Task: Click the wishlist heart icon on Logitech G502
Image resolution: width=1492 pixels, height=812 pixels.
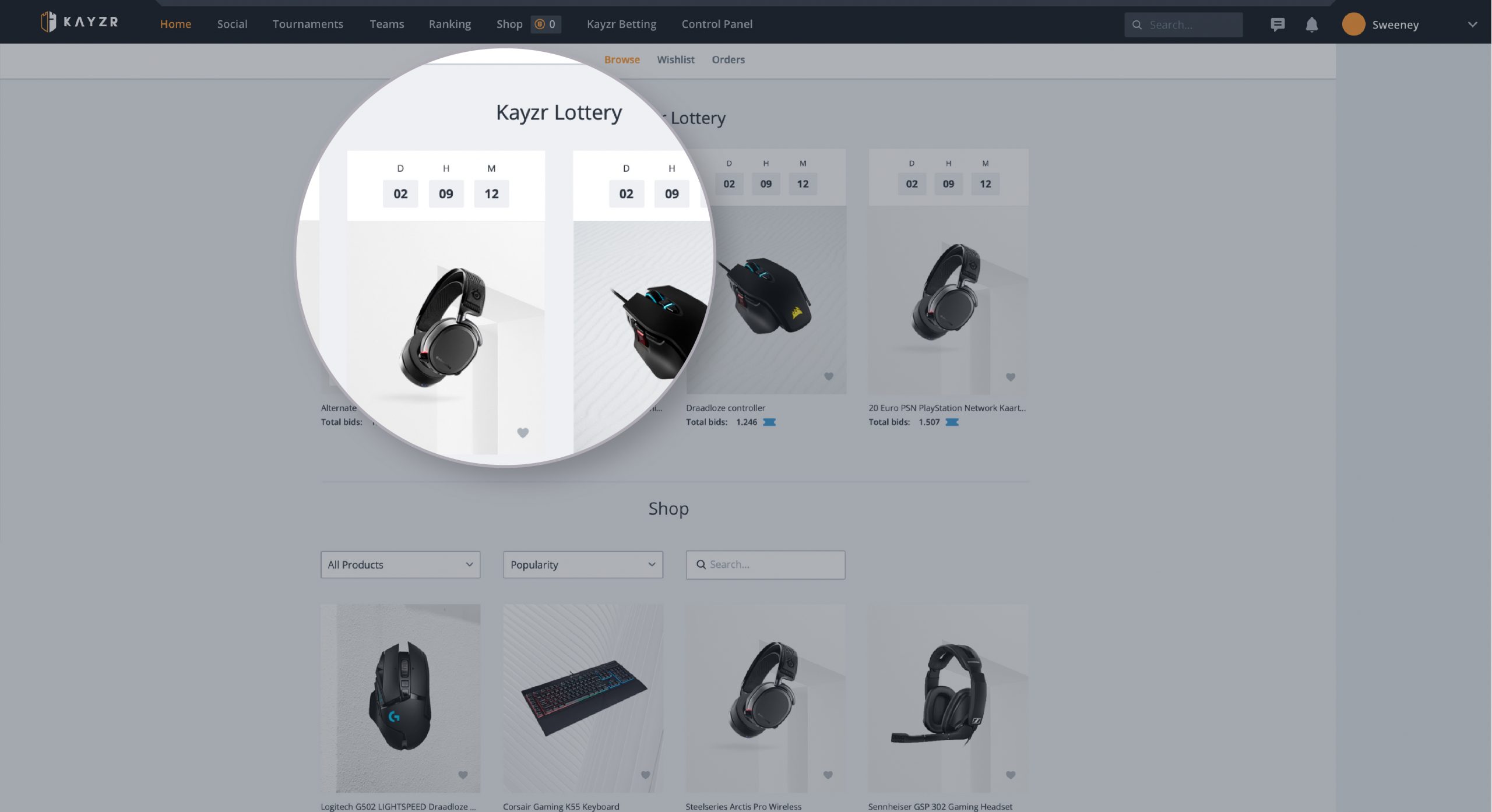Action: click(463, 775)
